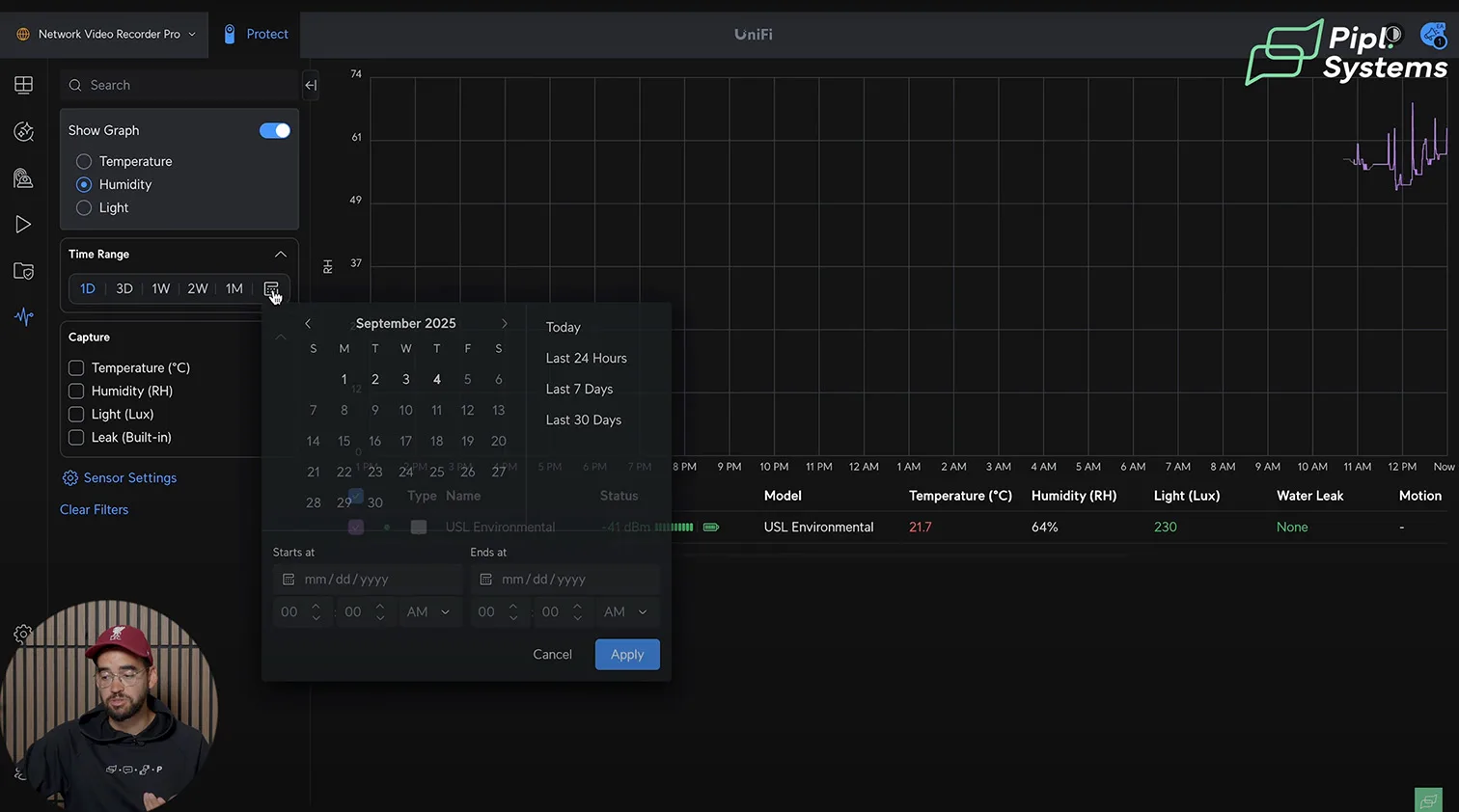1459x812 pixels.
Task: Click the USL Environmental model cell
Action: [819, 528]
